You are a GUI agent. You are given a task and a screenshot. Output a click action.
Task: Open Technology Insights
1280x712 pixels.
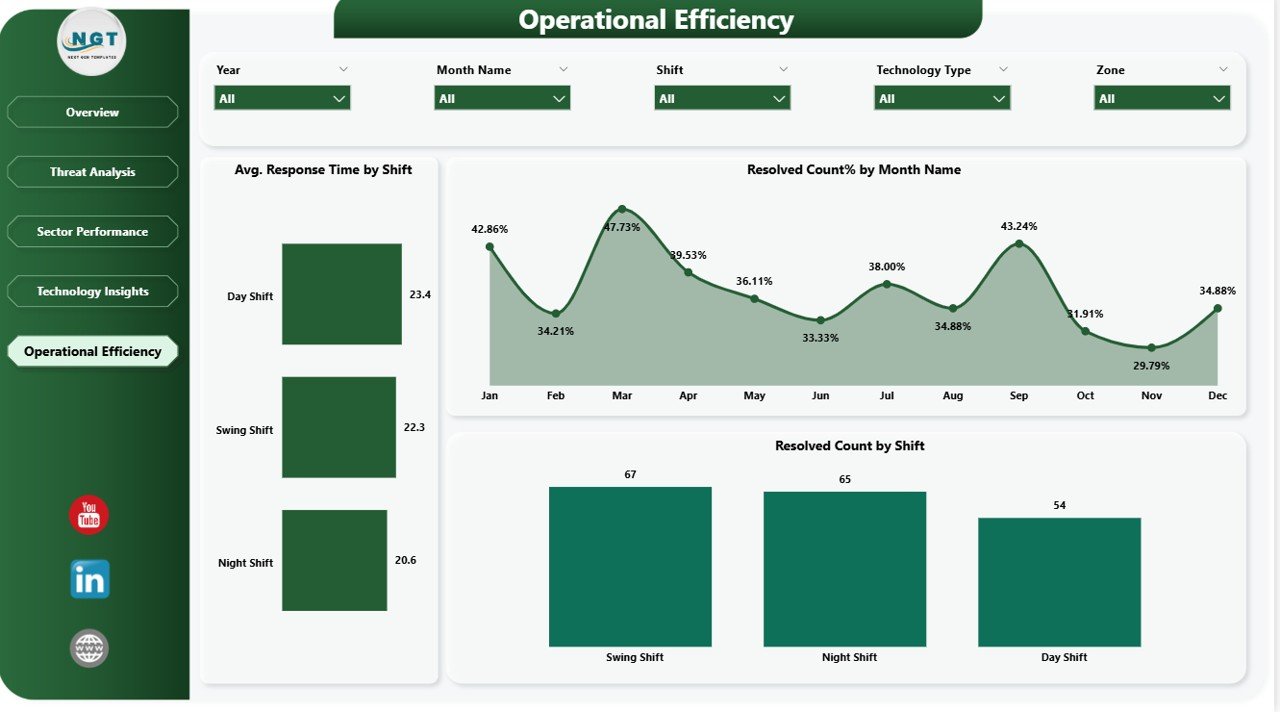pos(92,291)
